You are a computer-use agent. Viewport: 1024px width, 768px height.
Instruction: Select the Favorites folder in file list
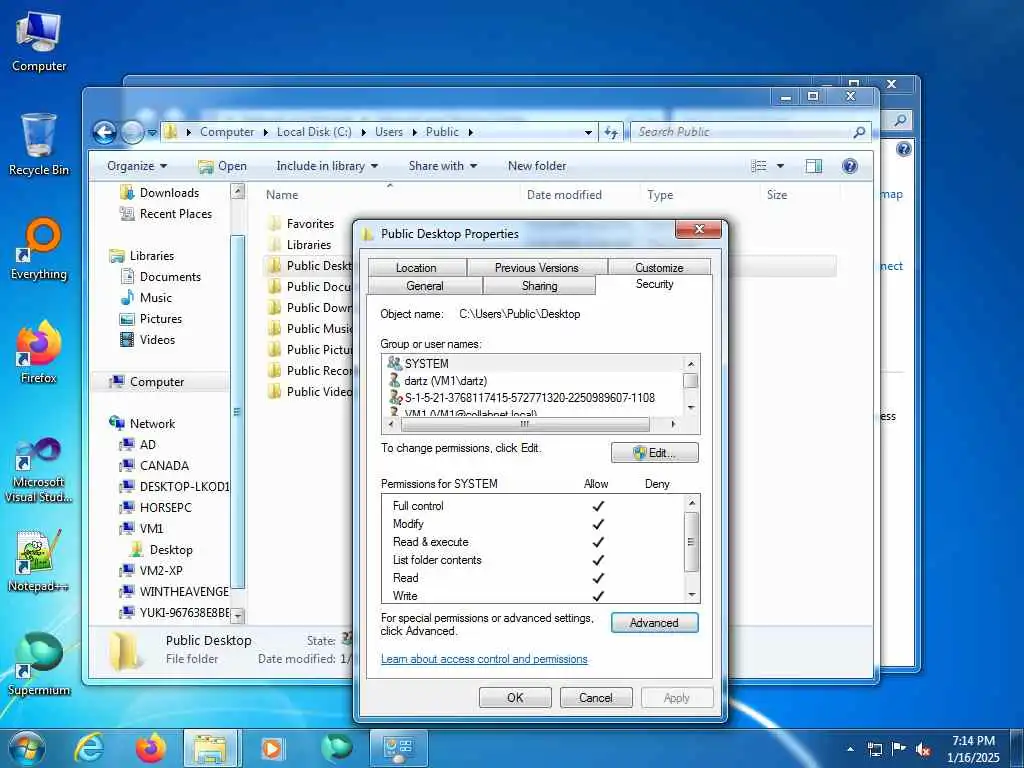coord(310,224)
